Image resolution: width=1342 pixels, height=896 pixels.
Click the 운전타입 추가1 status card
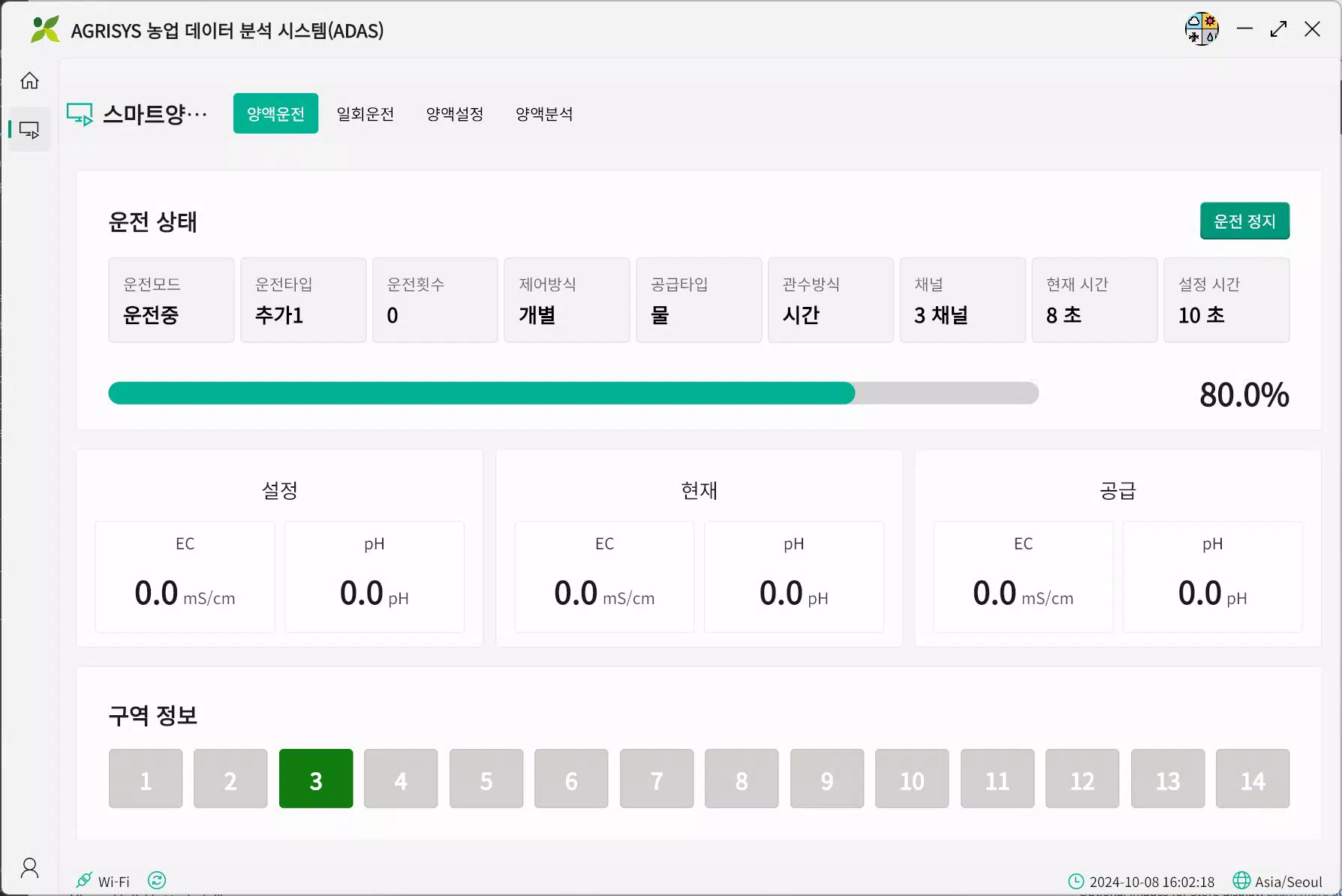pos(303,300)
